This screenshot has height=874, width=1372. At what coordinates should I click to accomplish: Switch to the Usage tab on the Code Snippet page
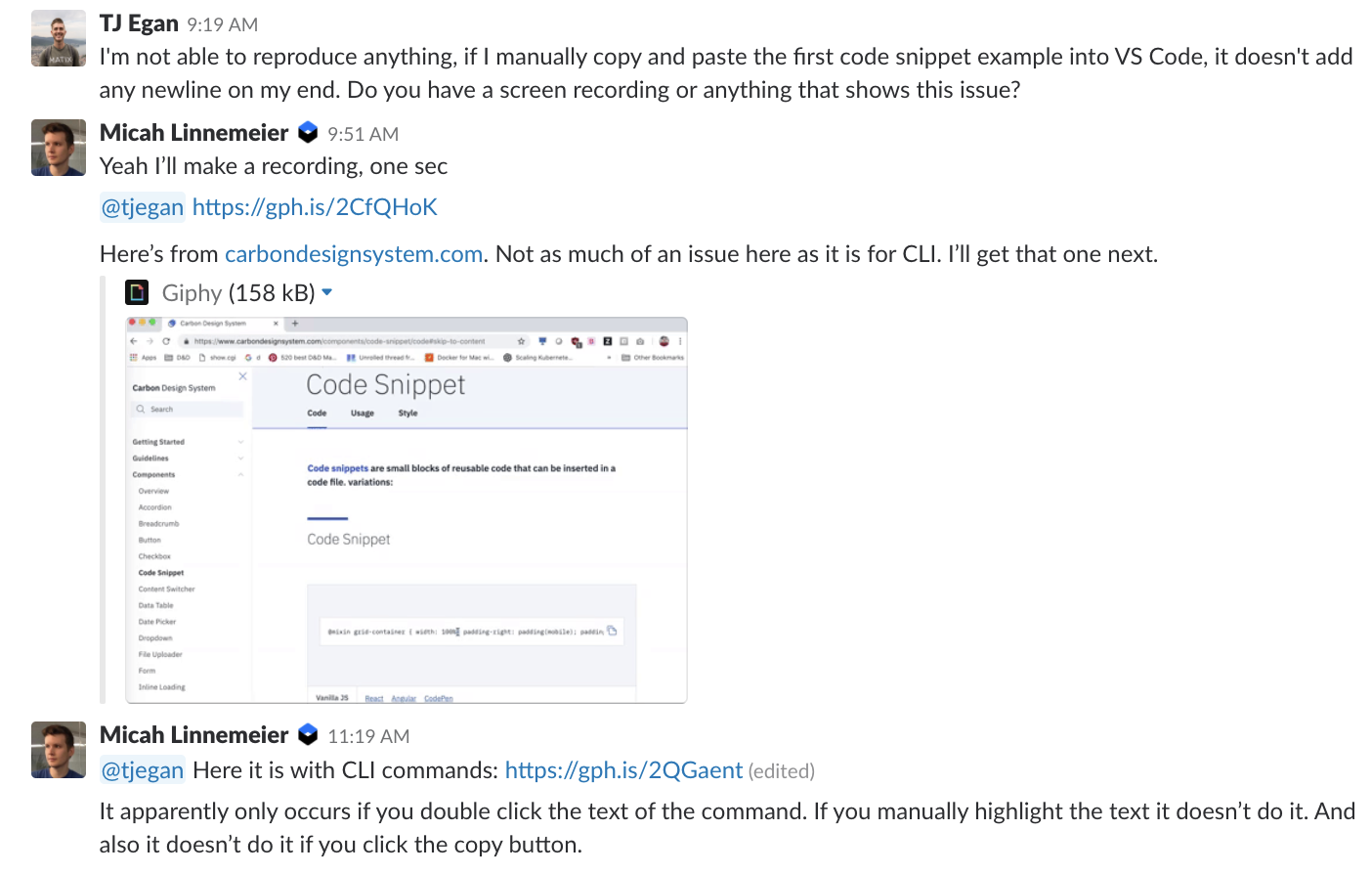pyautogui.click(x=363, y=413)
